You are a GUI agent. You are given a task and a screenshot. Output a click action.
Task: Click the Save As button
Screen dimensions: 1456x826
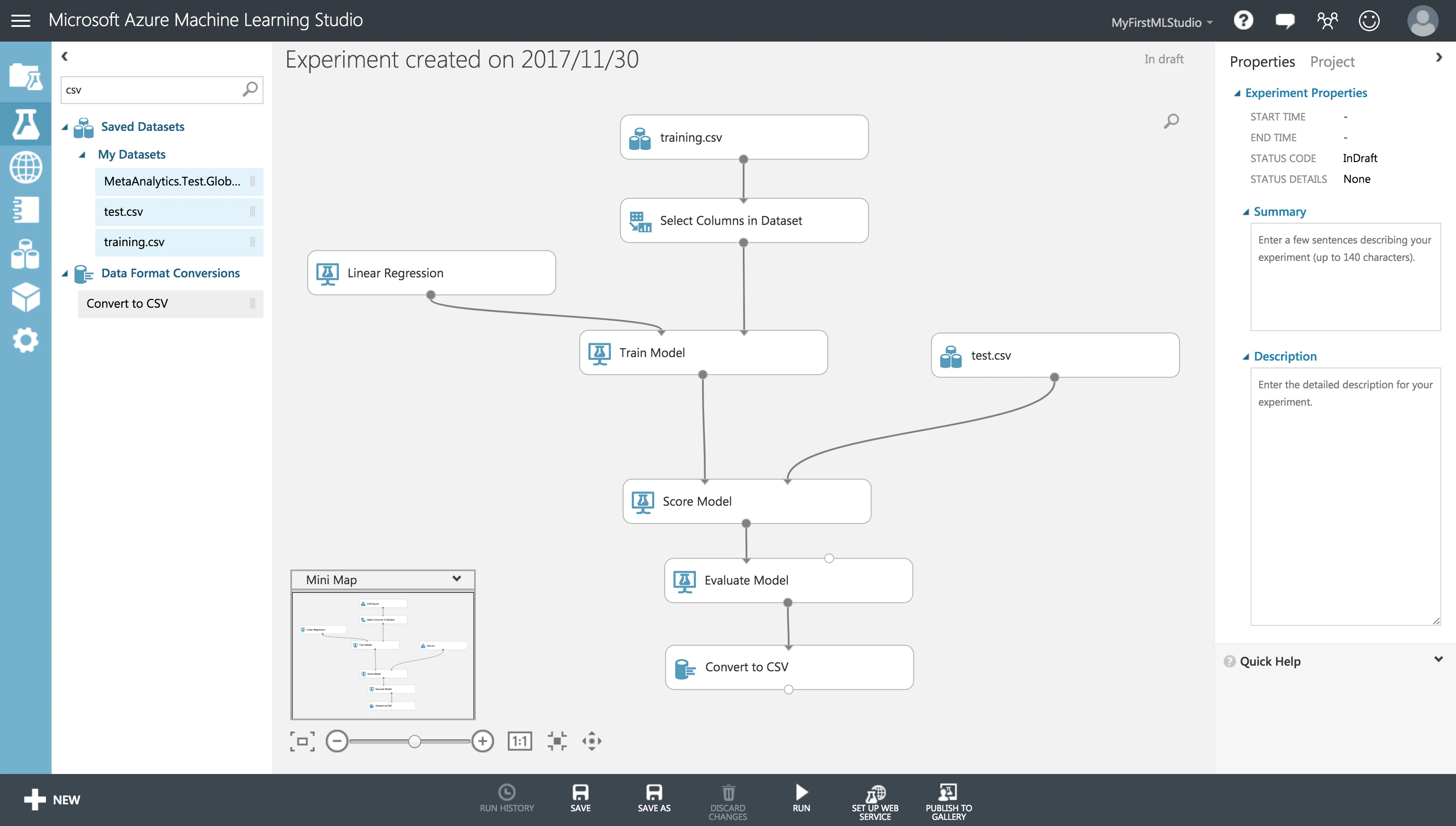(654, 798)
